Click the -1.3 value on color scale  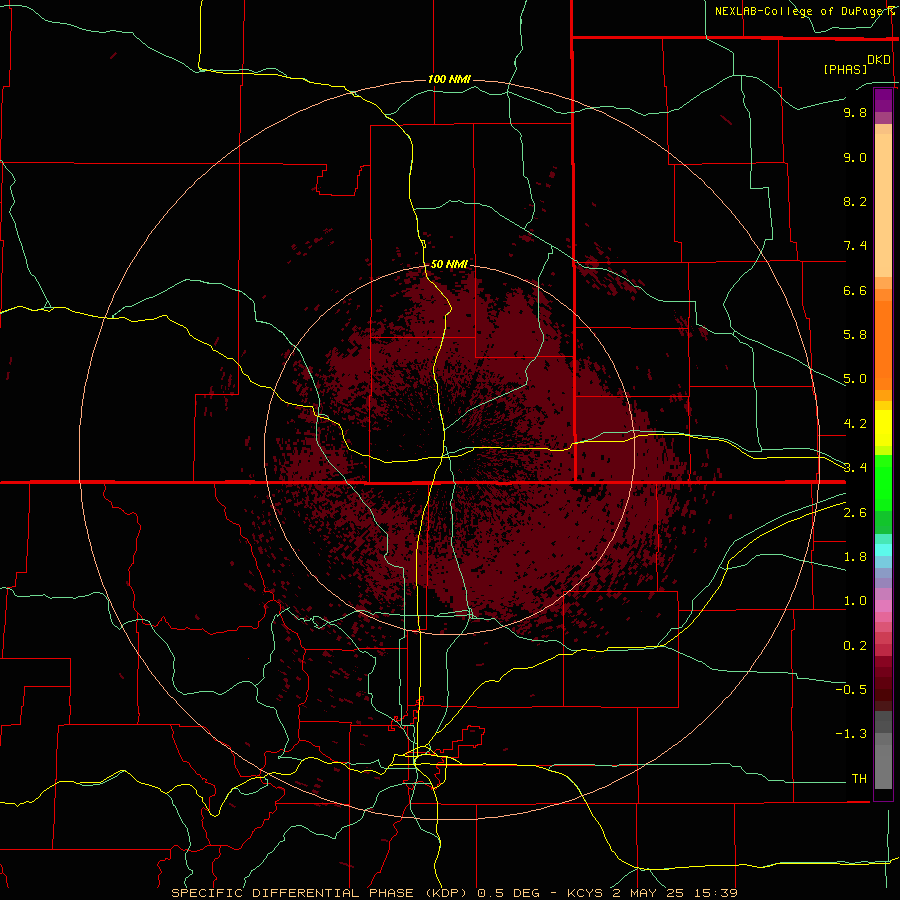click(x=851, y=734)
